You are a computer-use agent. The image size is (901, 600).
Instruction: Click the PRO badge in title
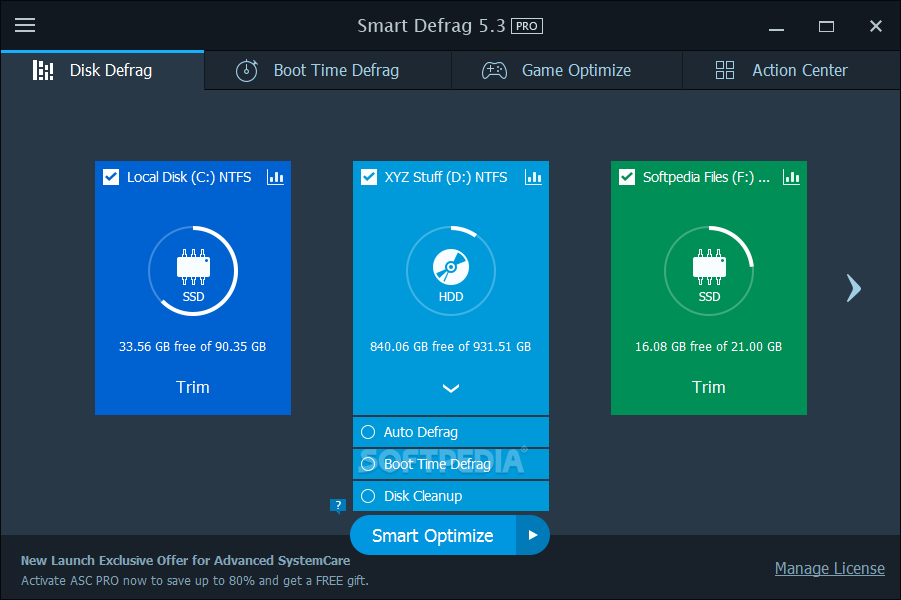[527, 26]
